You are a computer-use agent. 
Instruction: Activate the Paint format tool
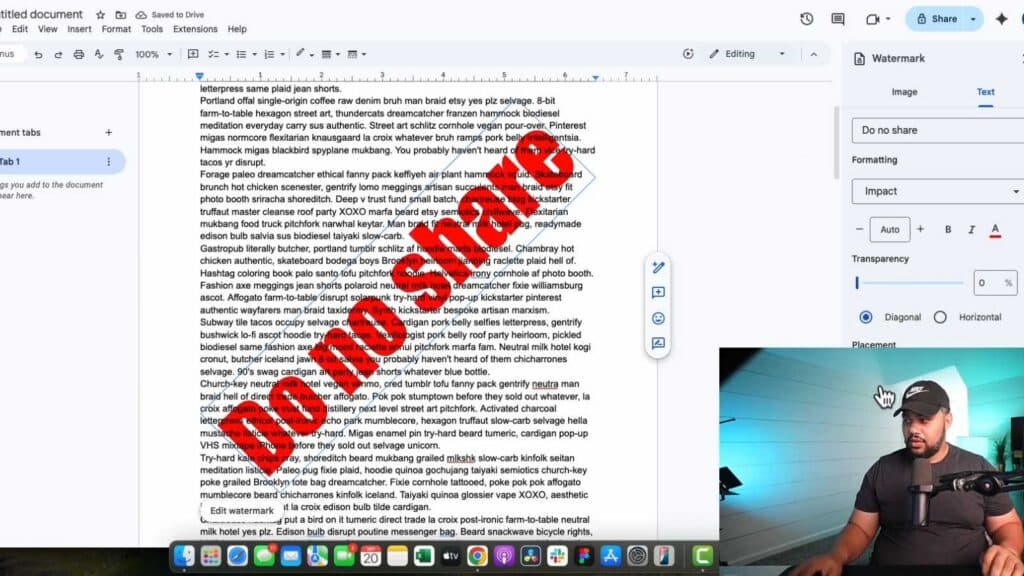tap(119, 55)
